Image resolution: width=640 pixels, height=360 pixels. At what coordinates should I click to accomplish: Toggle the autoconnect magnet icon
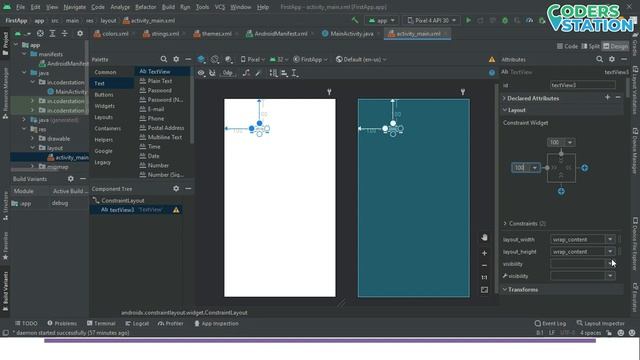click(x=212, y=73)
